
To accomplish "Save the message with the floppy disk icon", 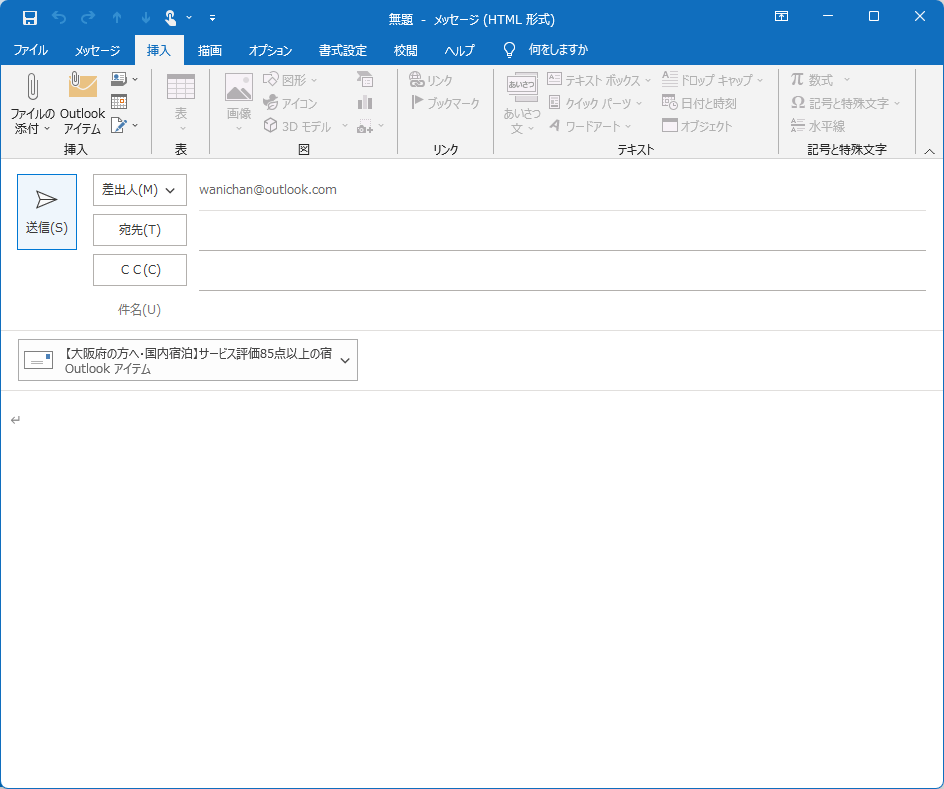I will point(30,18).
